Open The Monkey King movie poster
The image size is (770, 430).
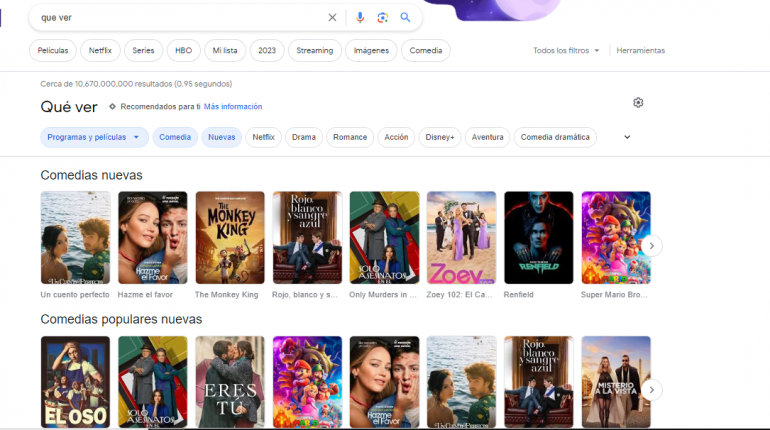[230, 238]
